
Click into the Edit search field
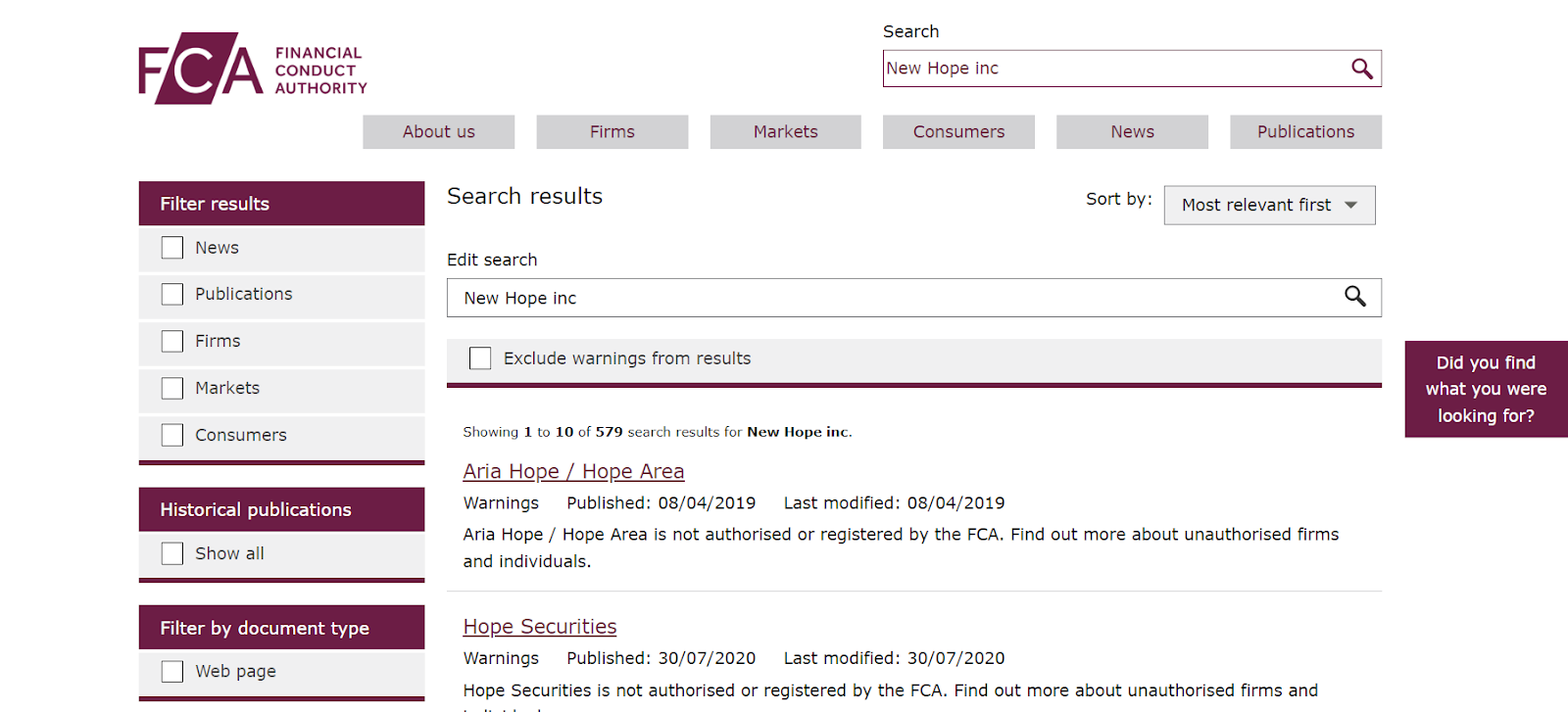[882, 298]
